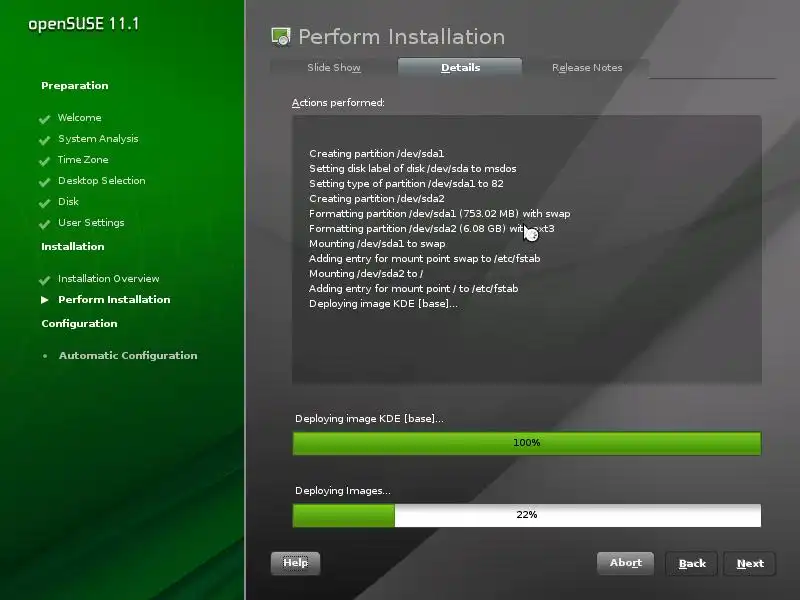Go Back to previous step
This screenshot has height=600, width=800.
[x=692, y=563]
